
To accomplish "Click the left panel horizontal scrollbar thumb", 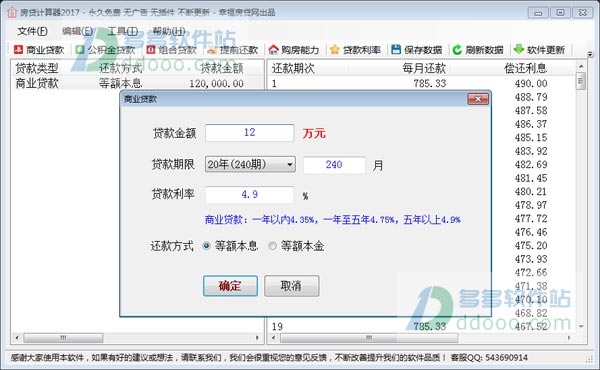I will click(64, 338).
